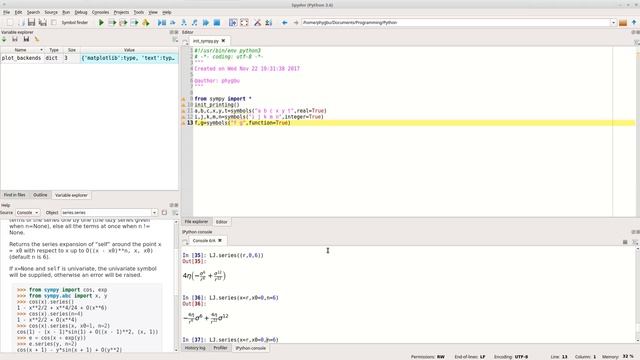The width and height of the screenshot is (640, 360).
Task: Open the Variable explorer options menu
Action: [x=175, y=40]
